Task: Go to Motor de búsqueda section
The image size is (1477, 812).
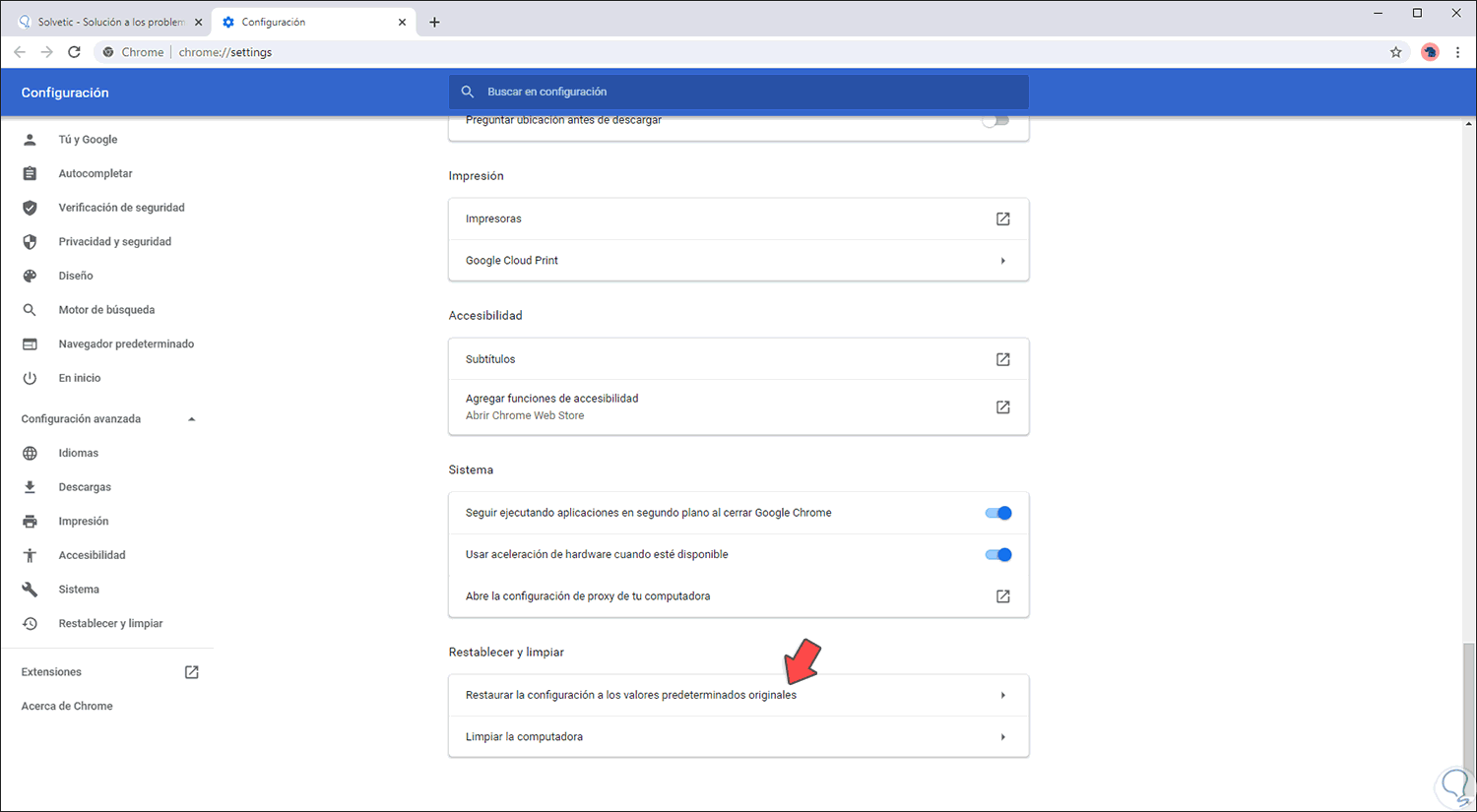Action: click(x=106, y=310)
